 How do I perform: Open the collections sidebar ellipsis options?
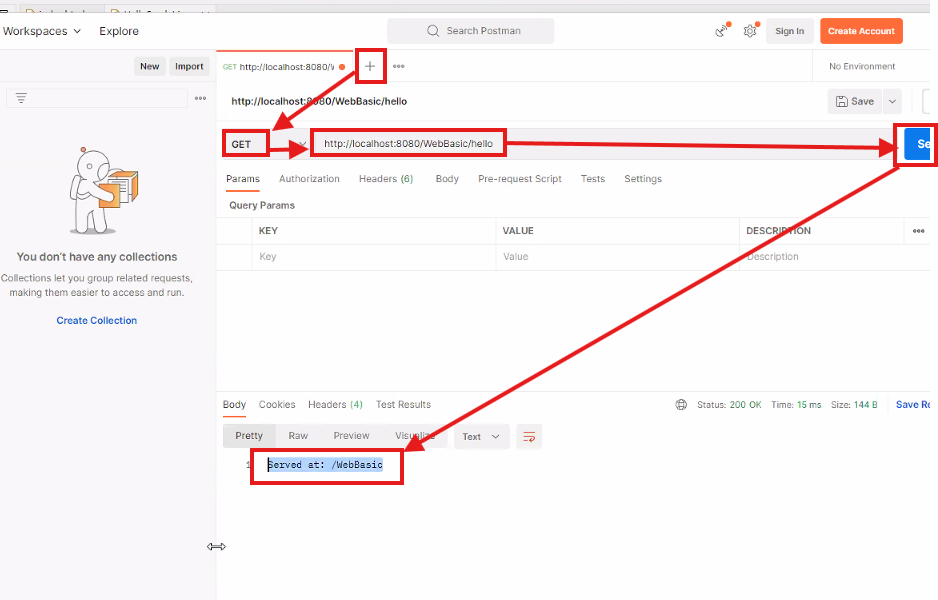coord(200,98)
